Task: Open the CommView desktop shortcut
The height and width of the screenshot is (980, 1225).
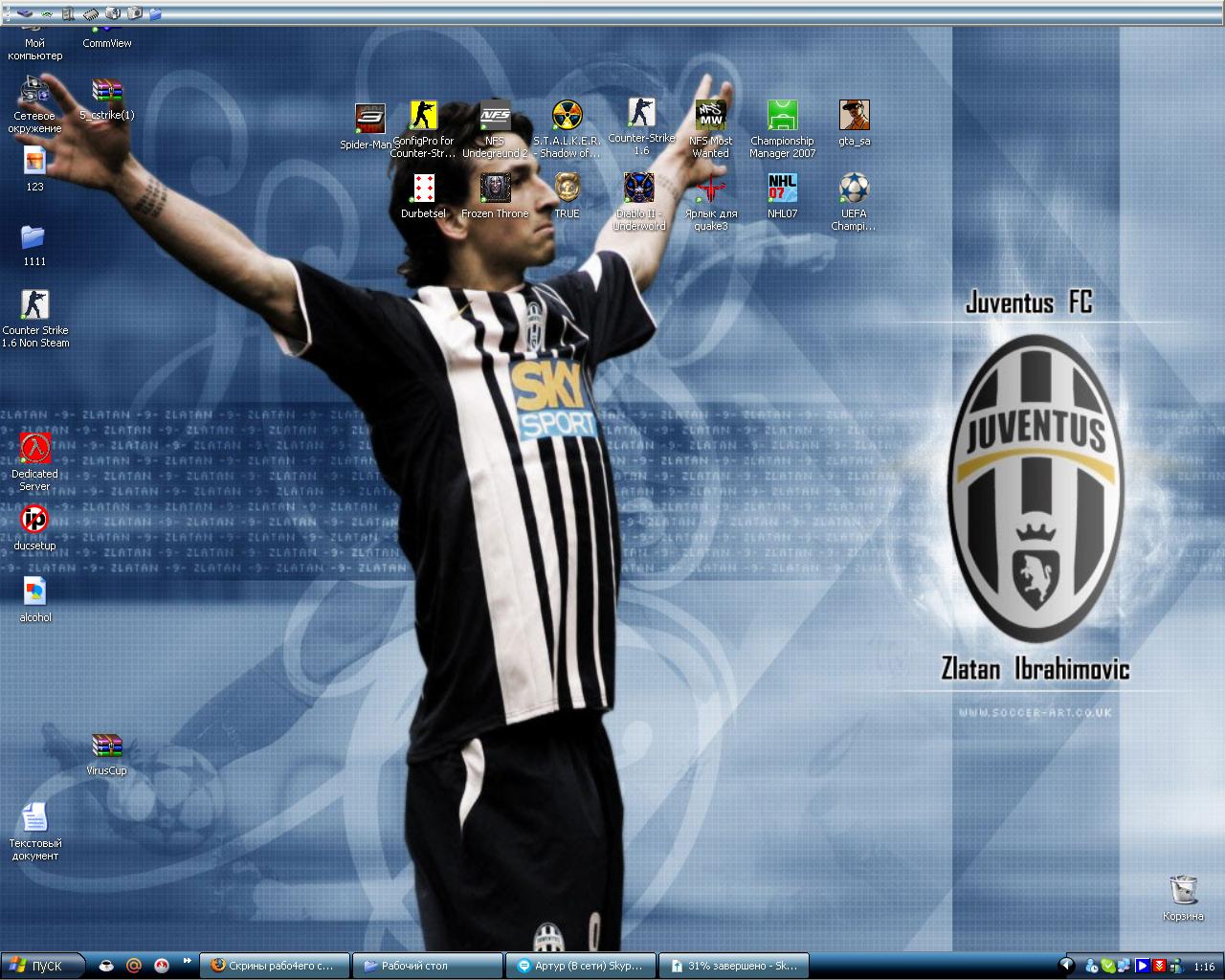Action: point(107,38)
